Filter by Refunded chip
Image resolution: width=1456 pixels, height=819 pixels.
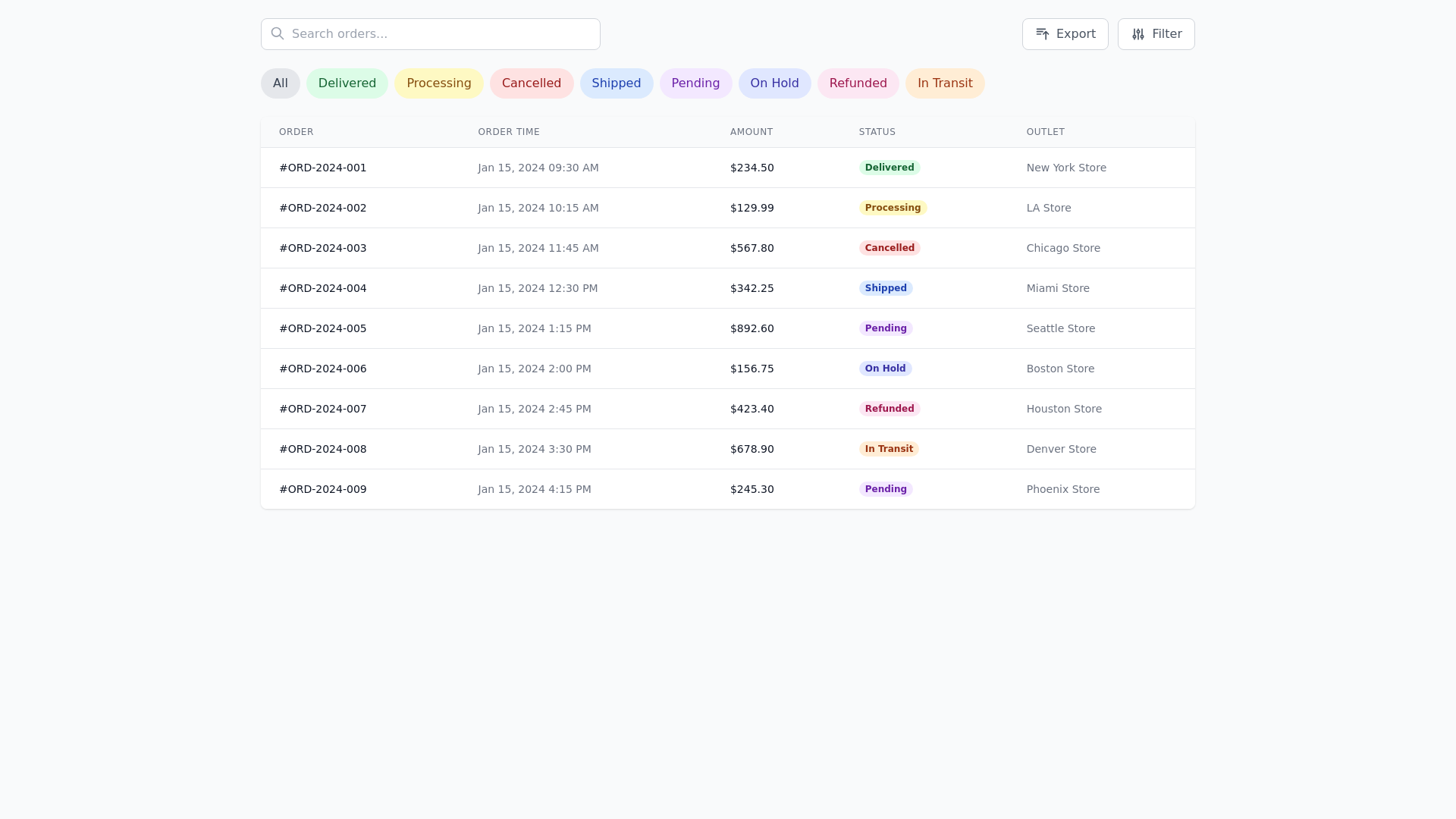pos(858,83)
